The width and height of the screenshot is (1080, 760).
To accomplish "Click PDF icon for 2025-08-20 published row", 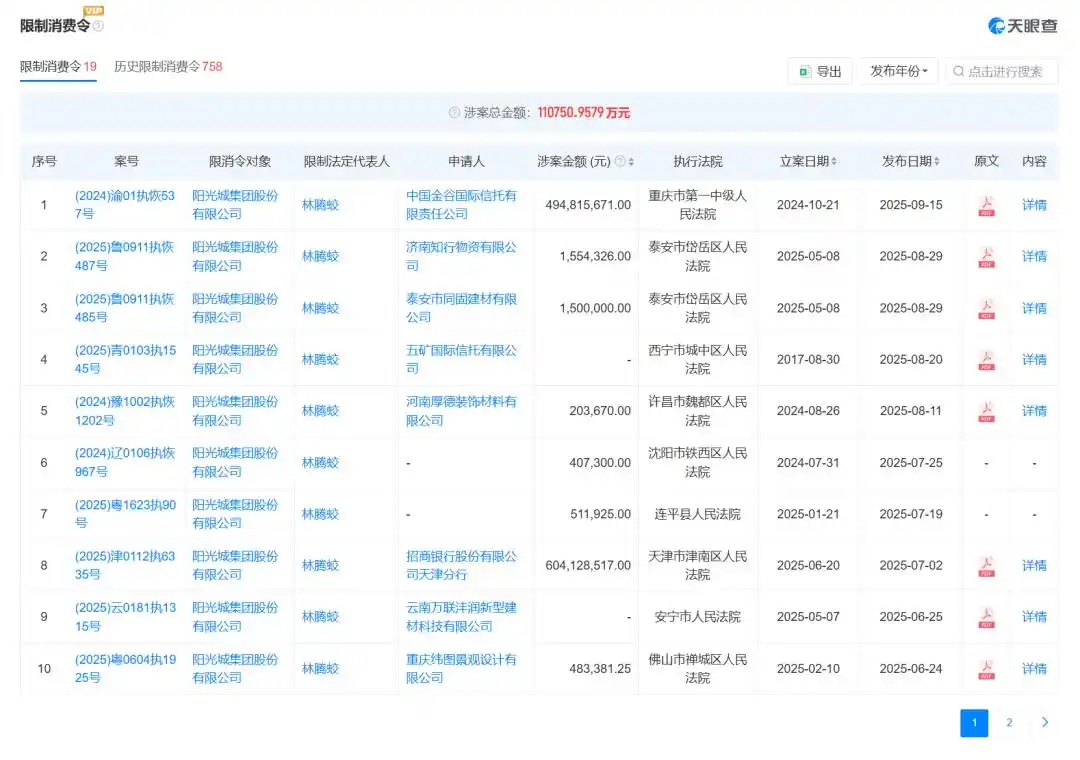I will tap(986, 360).
